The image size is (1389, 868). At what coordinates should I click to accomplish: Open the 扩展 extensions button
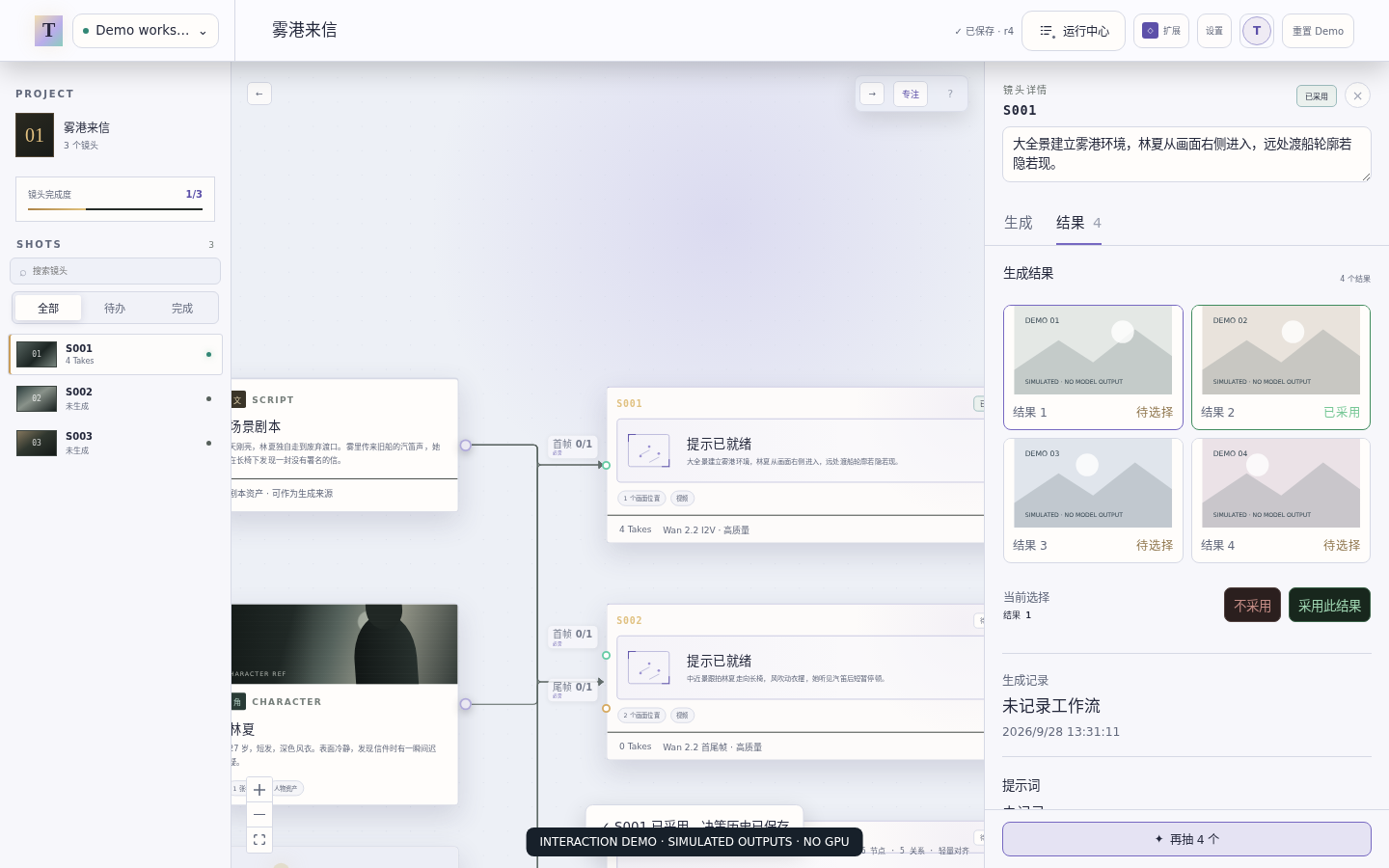1161,31
